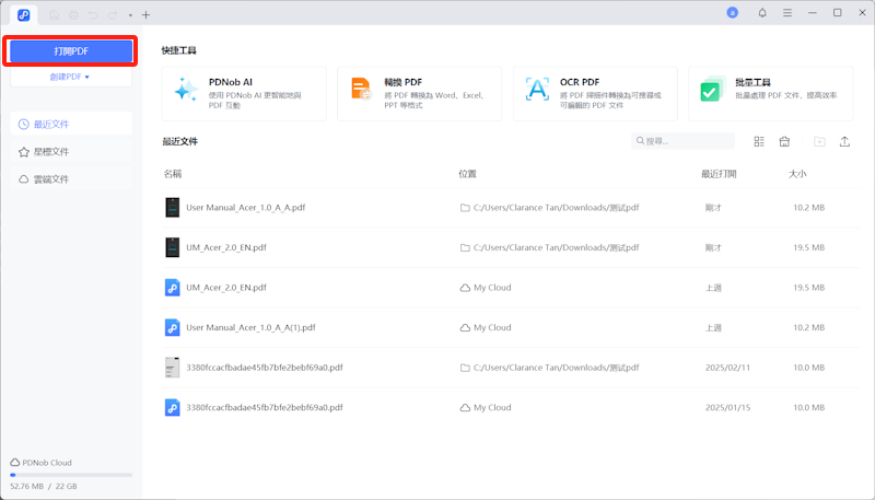Click the upload to cloud icon

tap(845, 142)
